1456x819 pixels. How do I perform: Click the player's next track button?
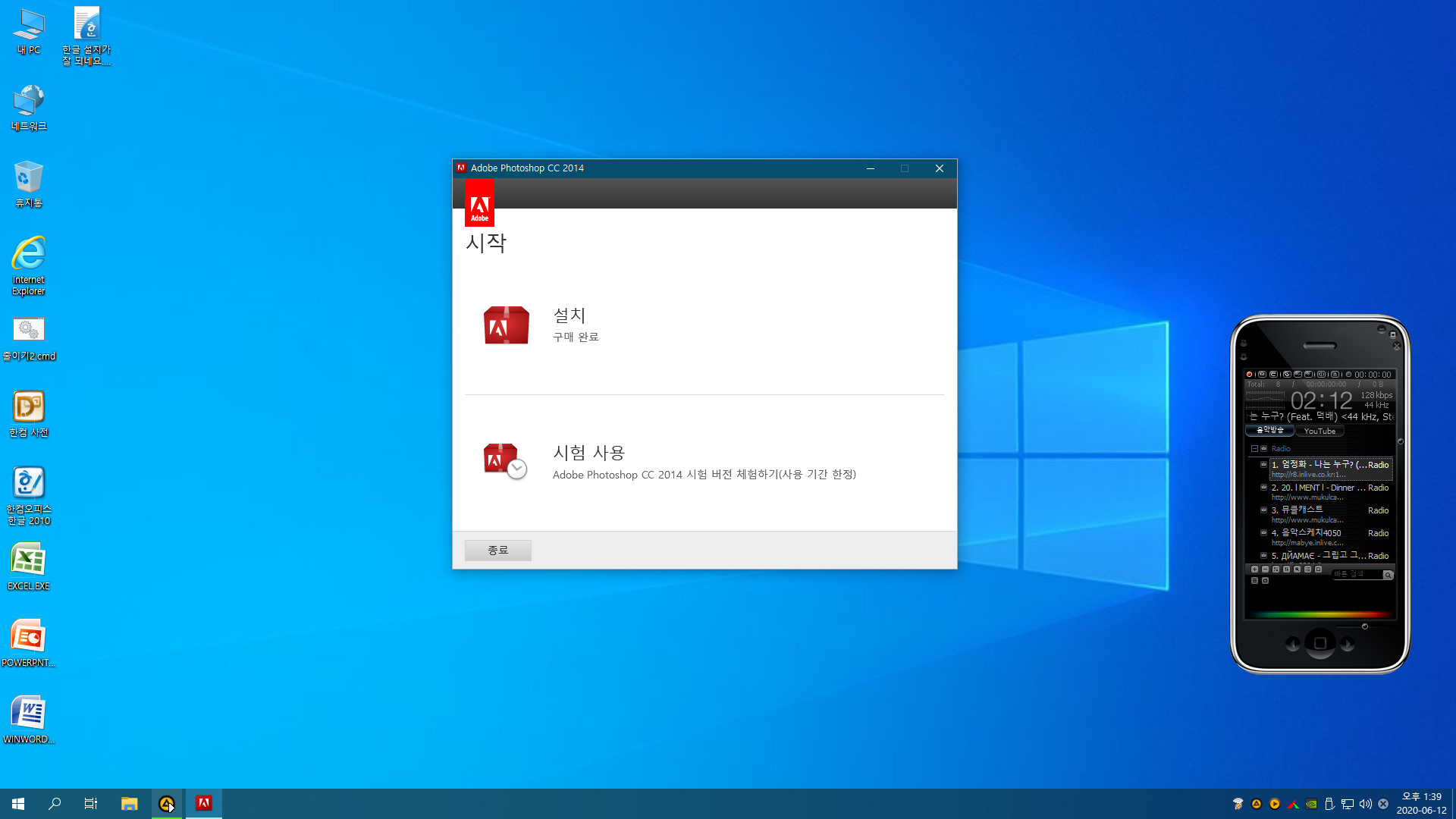pyautogui.click(x=1348, y=644)
